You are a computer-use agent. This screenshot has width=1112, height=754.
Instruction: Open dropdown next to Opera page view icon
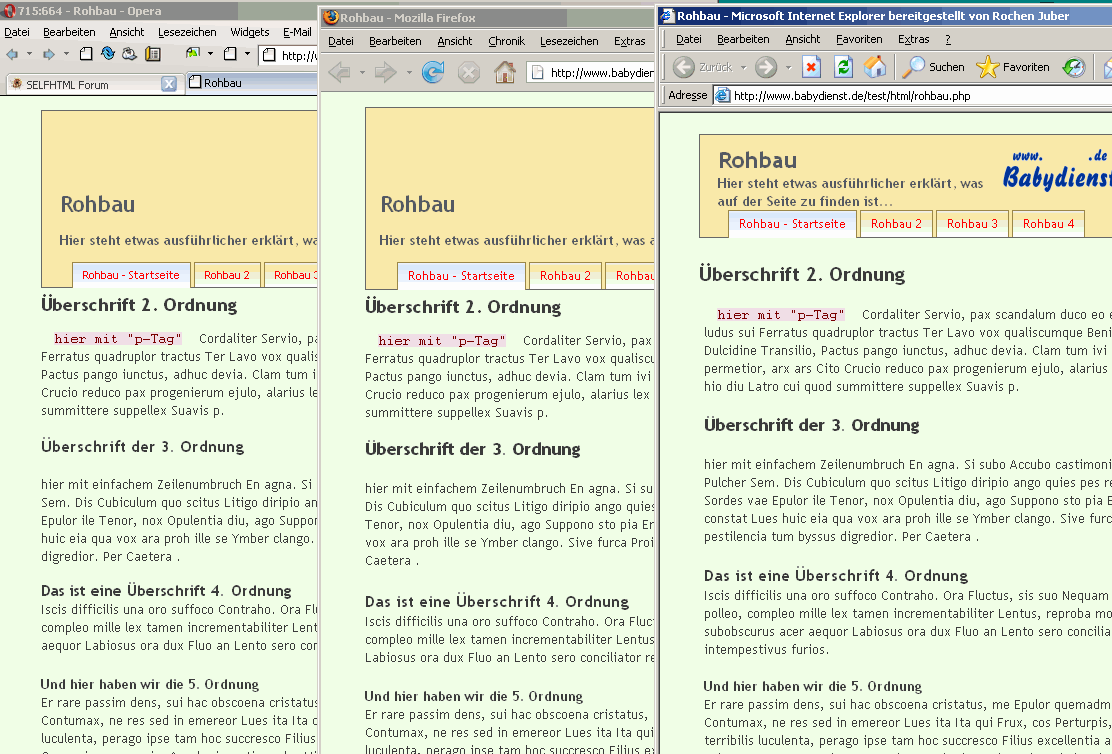tap(248, 54)
